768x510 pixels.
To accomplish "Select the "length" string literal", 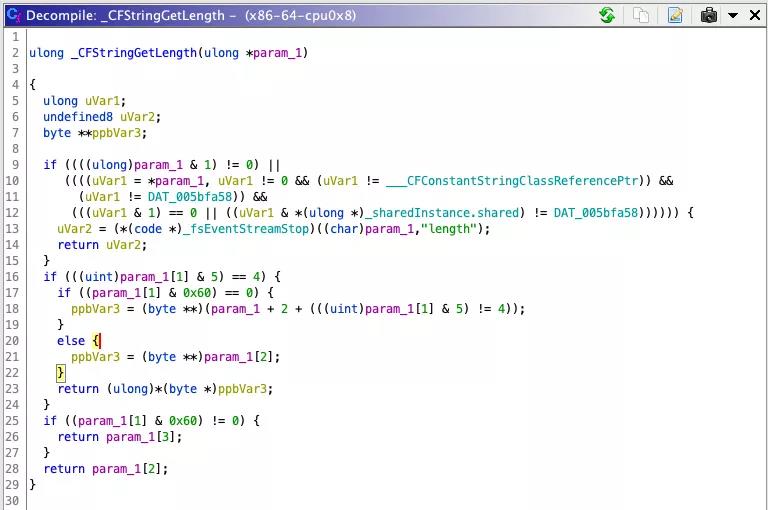I will coord(449,229).
